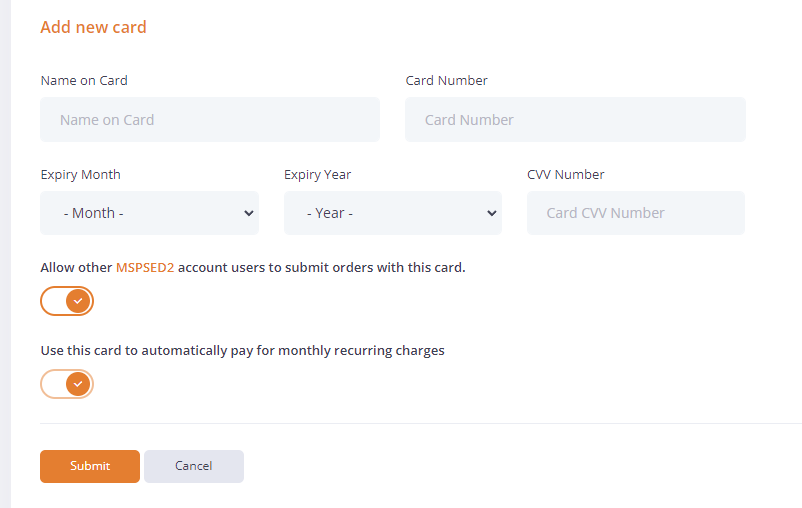Cancel adding the new card

(x=193, y=466)
